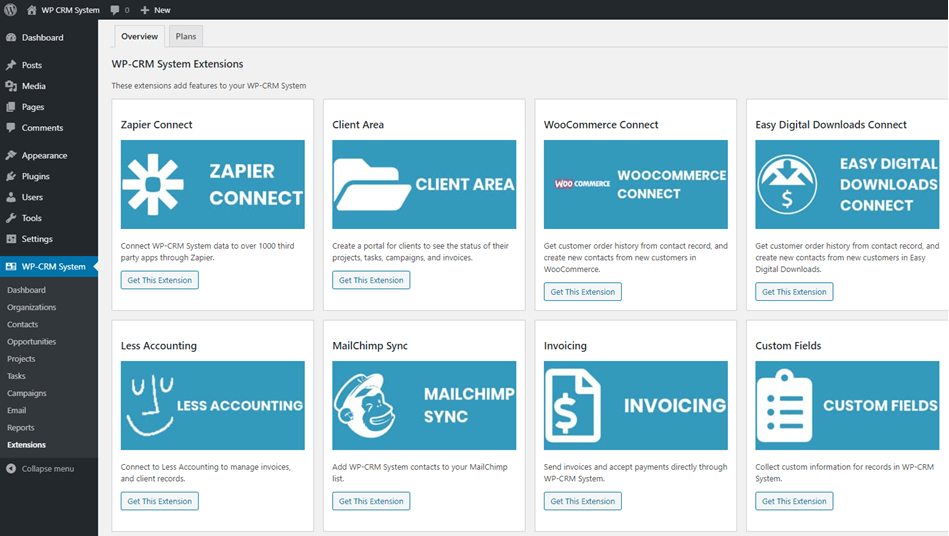Click the Plugins plug icon
Screen dimensions: 949x536
(x=11, y=176)
